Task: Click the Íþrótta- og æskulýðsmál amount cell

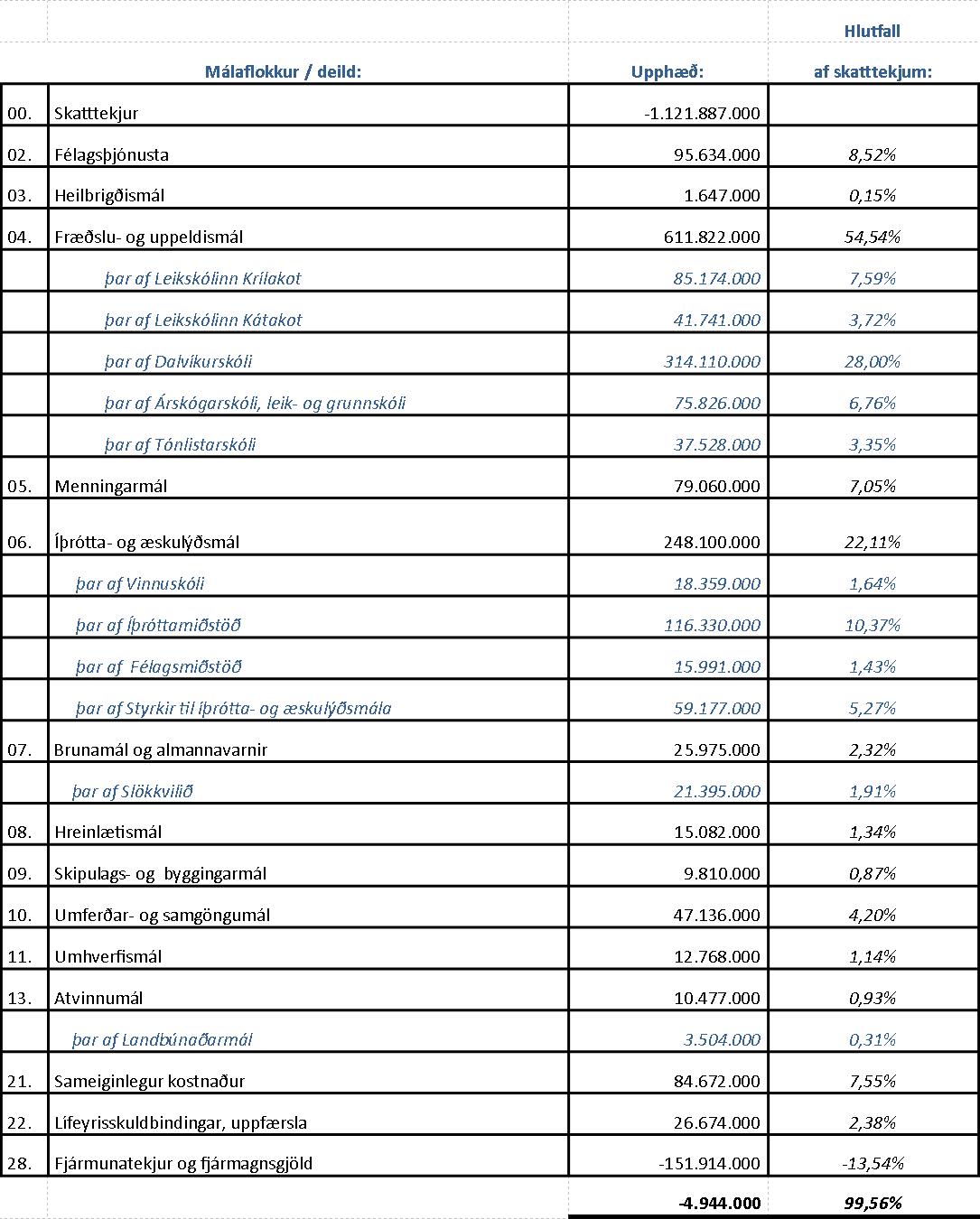Action: coord(712,543)
